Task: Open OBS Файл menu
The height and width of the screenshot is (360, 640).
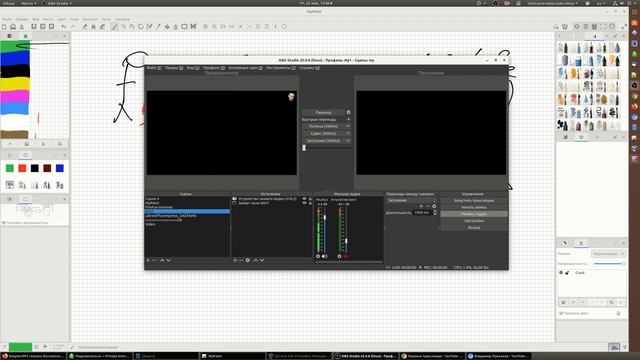Action: (154, 68)
